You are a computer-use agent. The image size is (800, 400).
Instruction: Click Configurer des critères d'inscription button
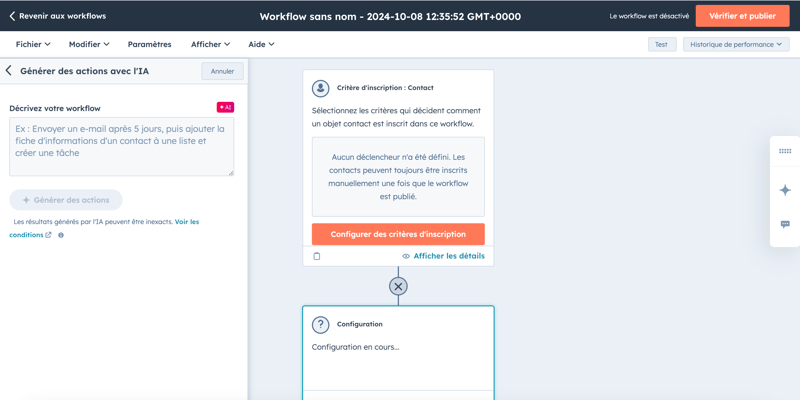pyautogui.click(x=398, y=234)
